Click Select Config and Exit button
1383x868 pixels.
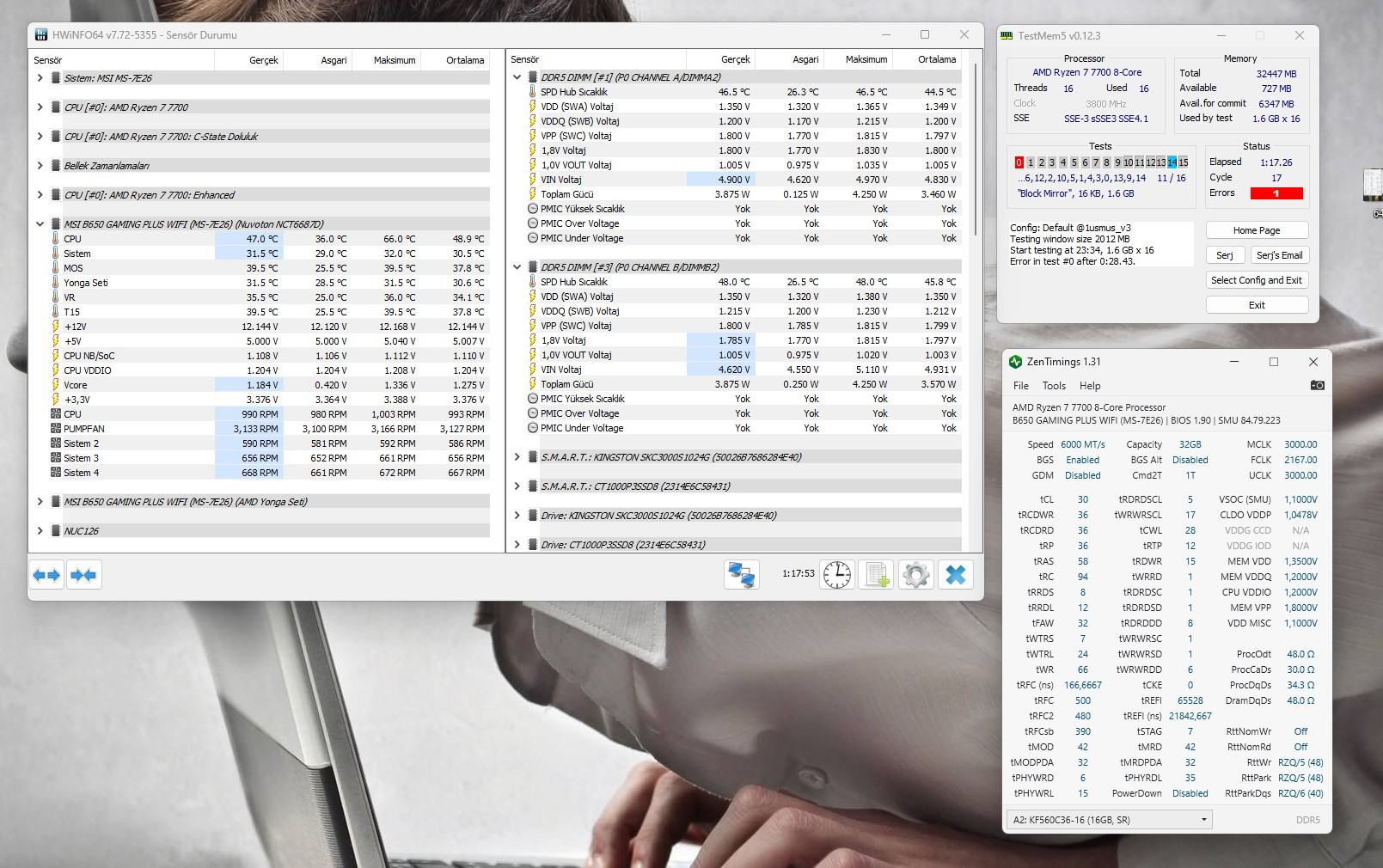1257,279
